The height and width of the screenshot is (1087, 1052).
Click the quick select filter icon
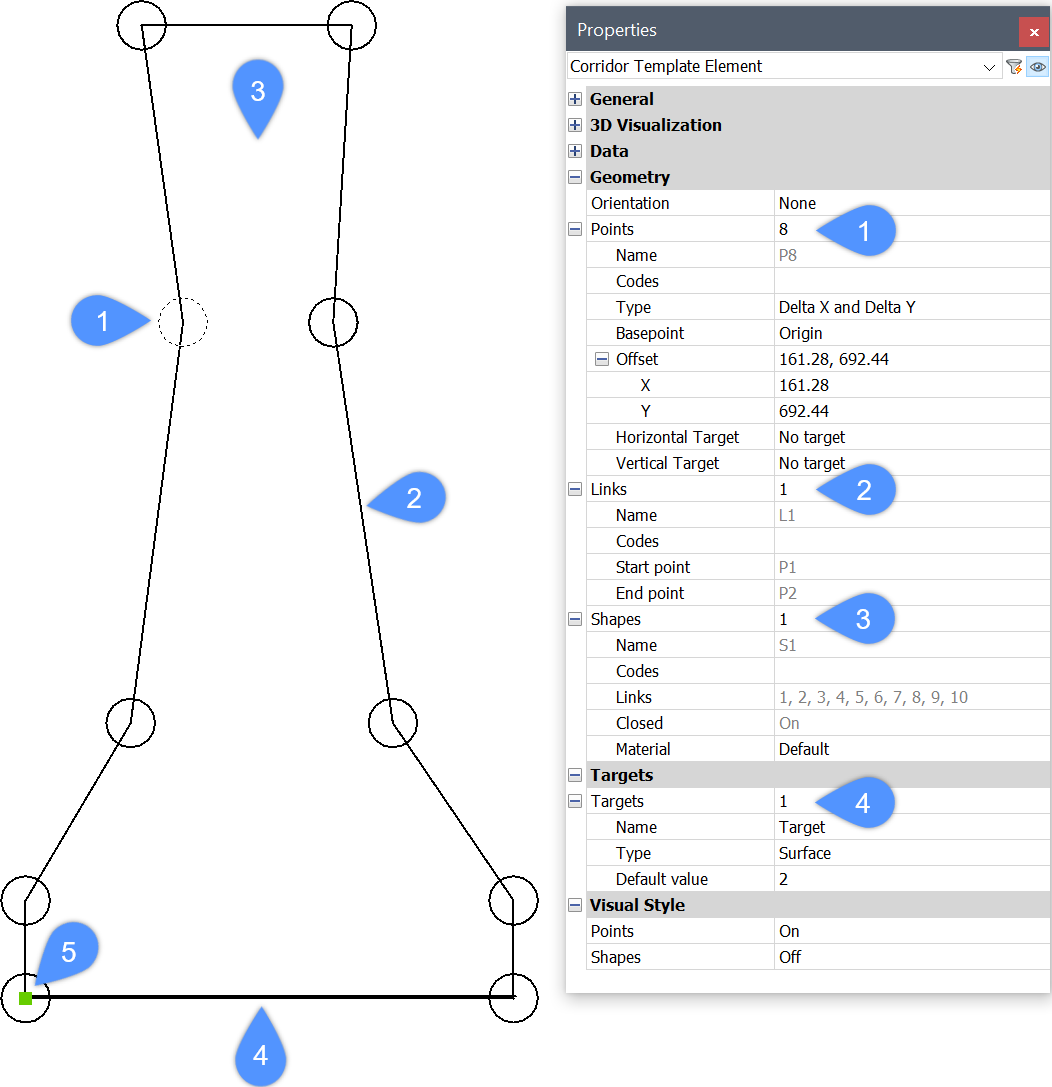(x=1014, y=67)
